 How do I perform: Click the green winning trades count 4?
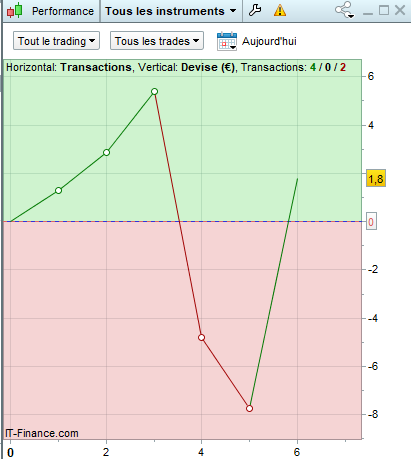[x=313, y=67]
